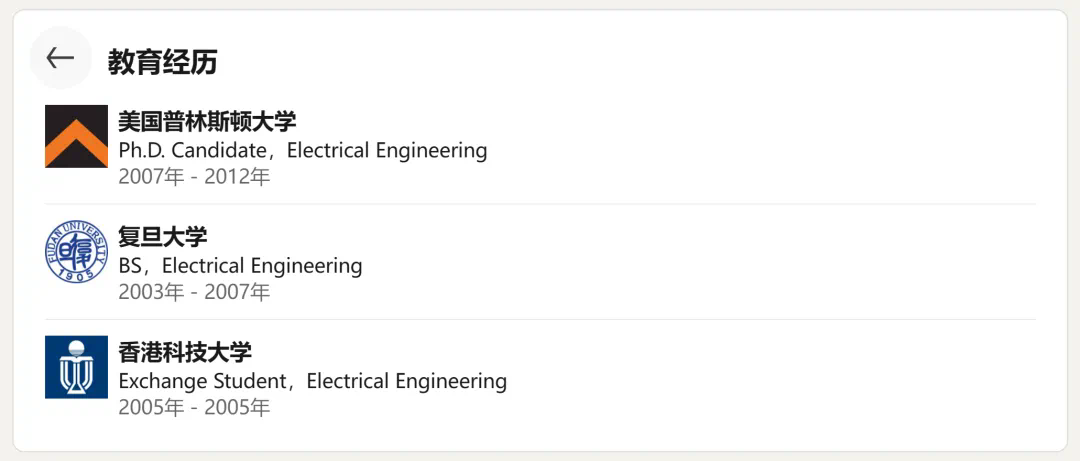Click the "Ph.D. Candidate" degree label
1080x461 pixels.
pyautogui.click(x=192, y=151)
